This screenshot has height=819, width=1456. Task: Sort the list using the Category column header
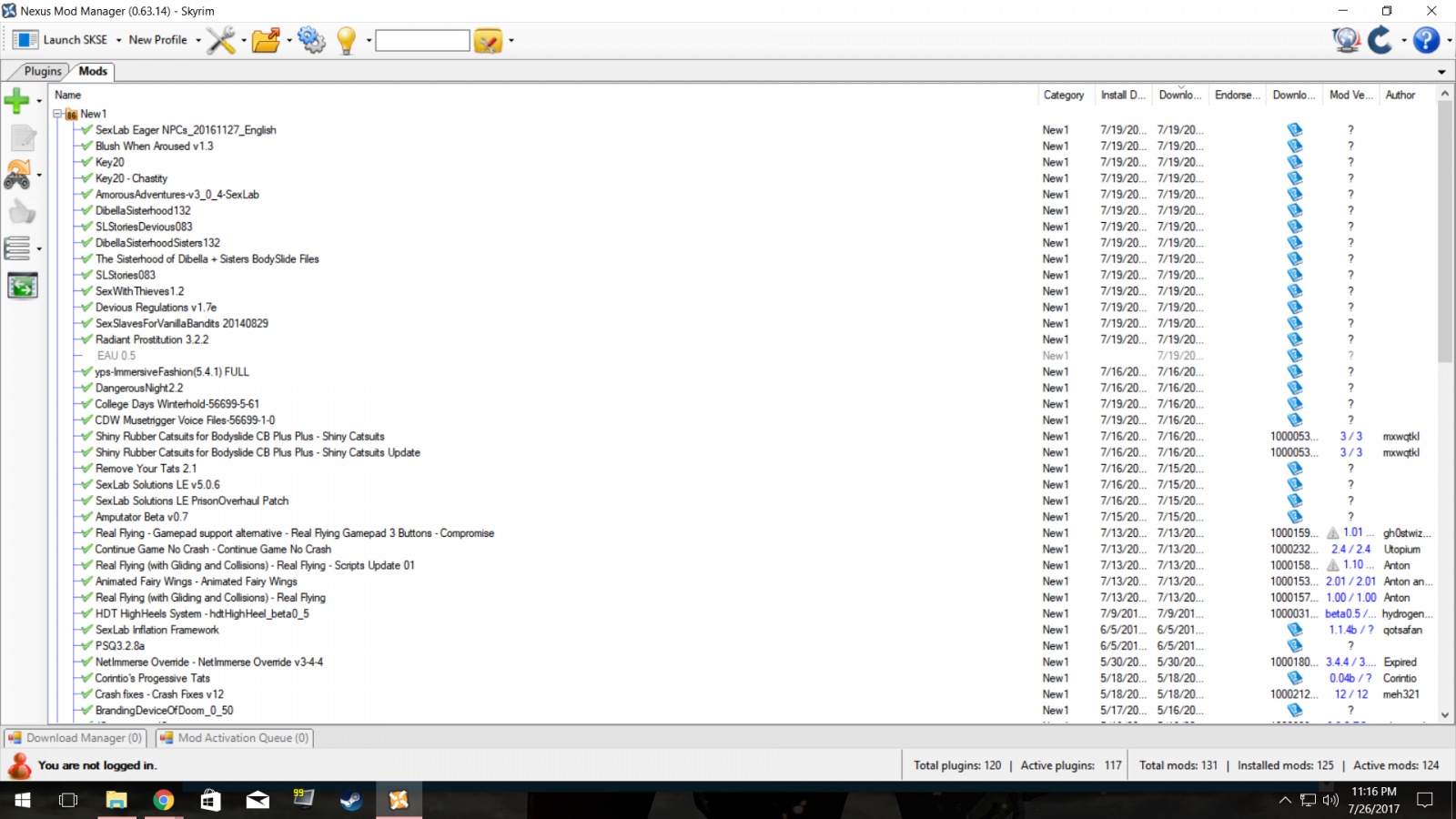coord(1065,95)
